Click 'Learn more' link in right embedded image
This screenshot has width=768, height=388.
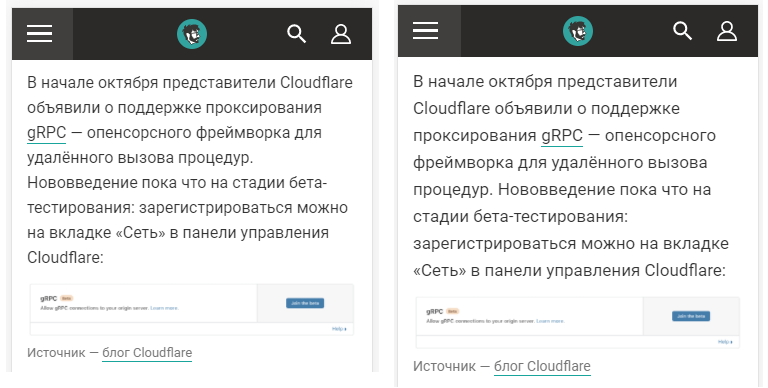click(x=550, y=321)
